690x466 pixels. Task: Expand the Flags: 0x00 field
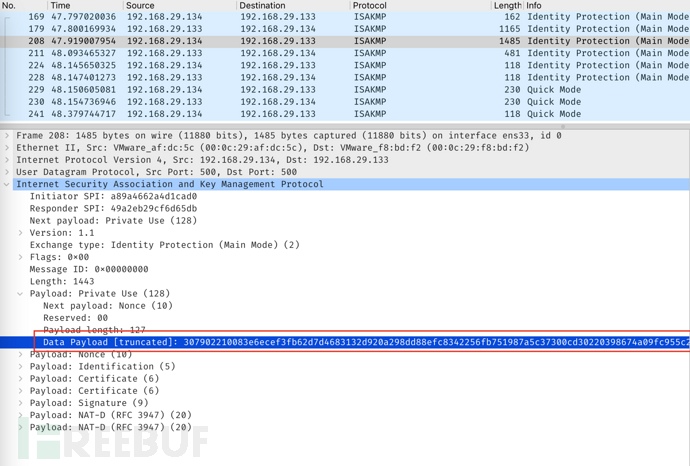[x=20, y=257]
